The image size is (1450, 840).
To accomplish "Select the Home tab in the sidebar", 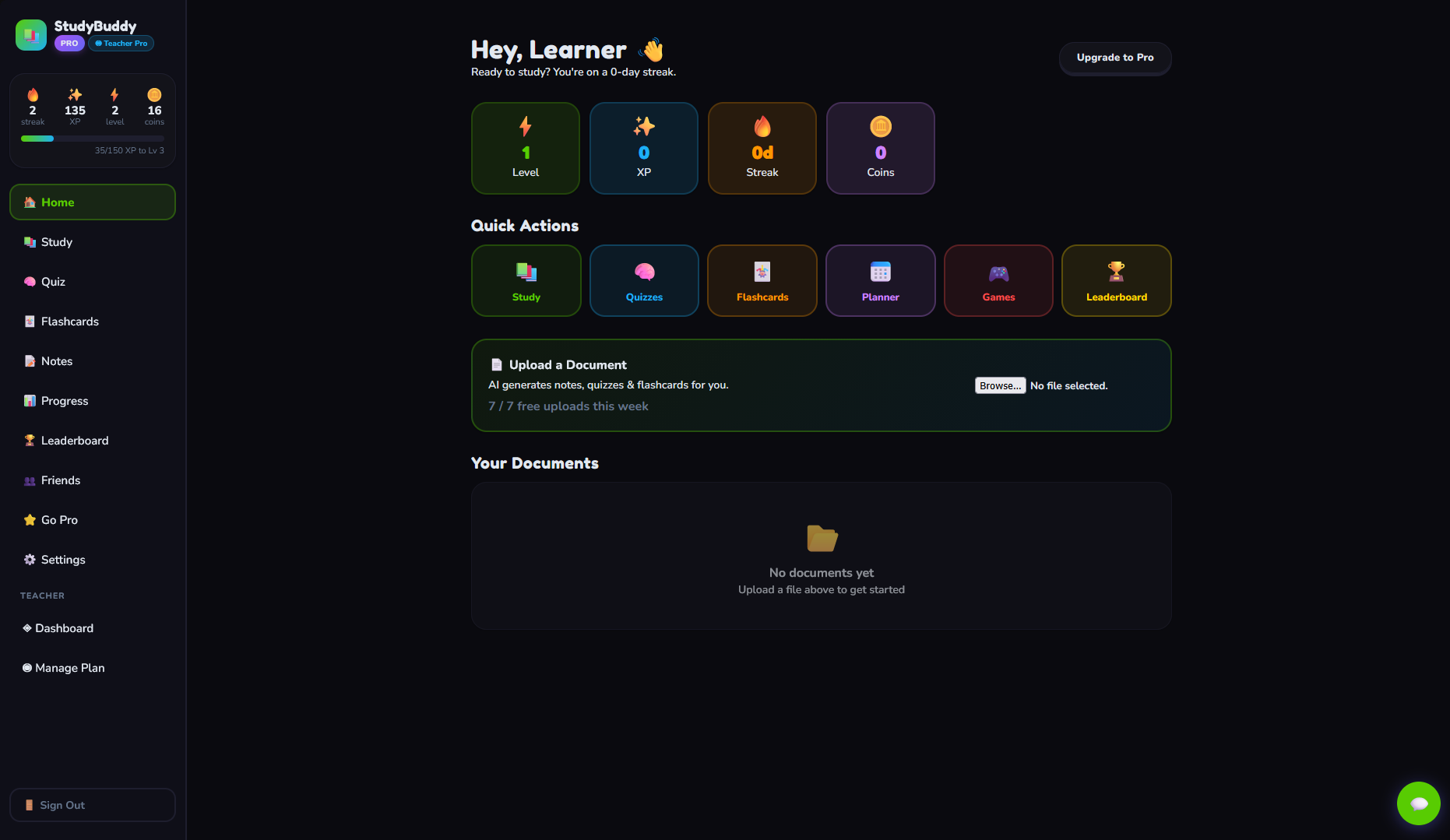I will pos(58,202).
